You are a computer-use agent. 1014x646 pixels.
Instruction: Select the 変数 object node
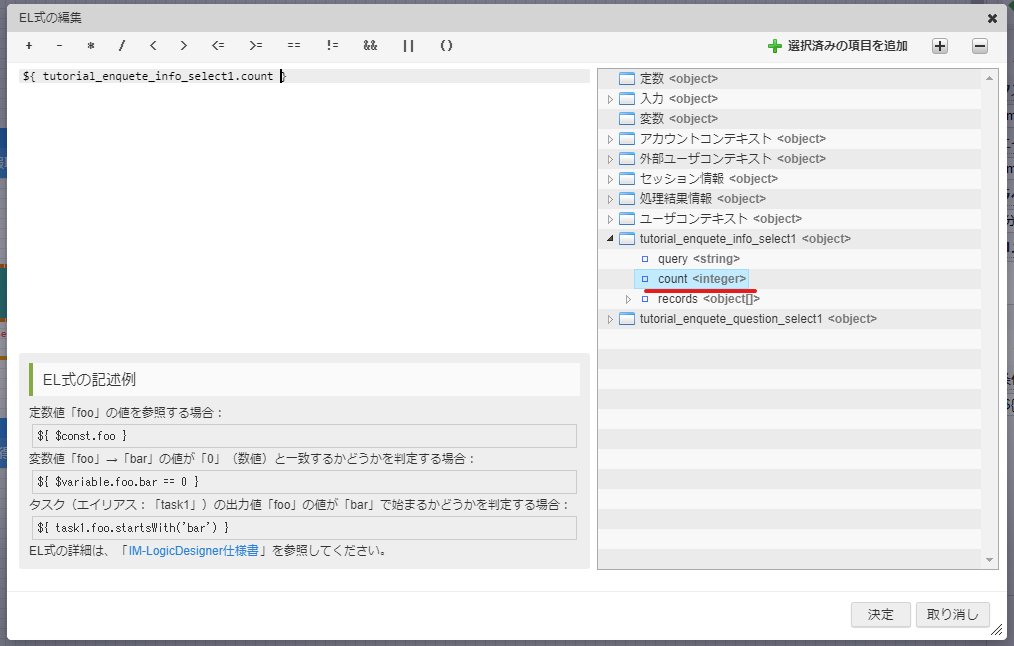(678, 119)
